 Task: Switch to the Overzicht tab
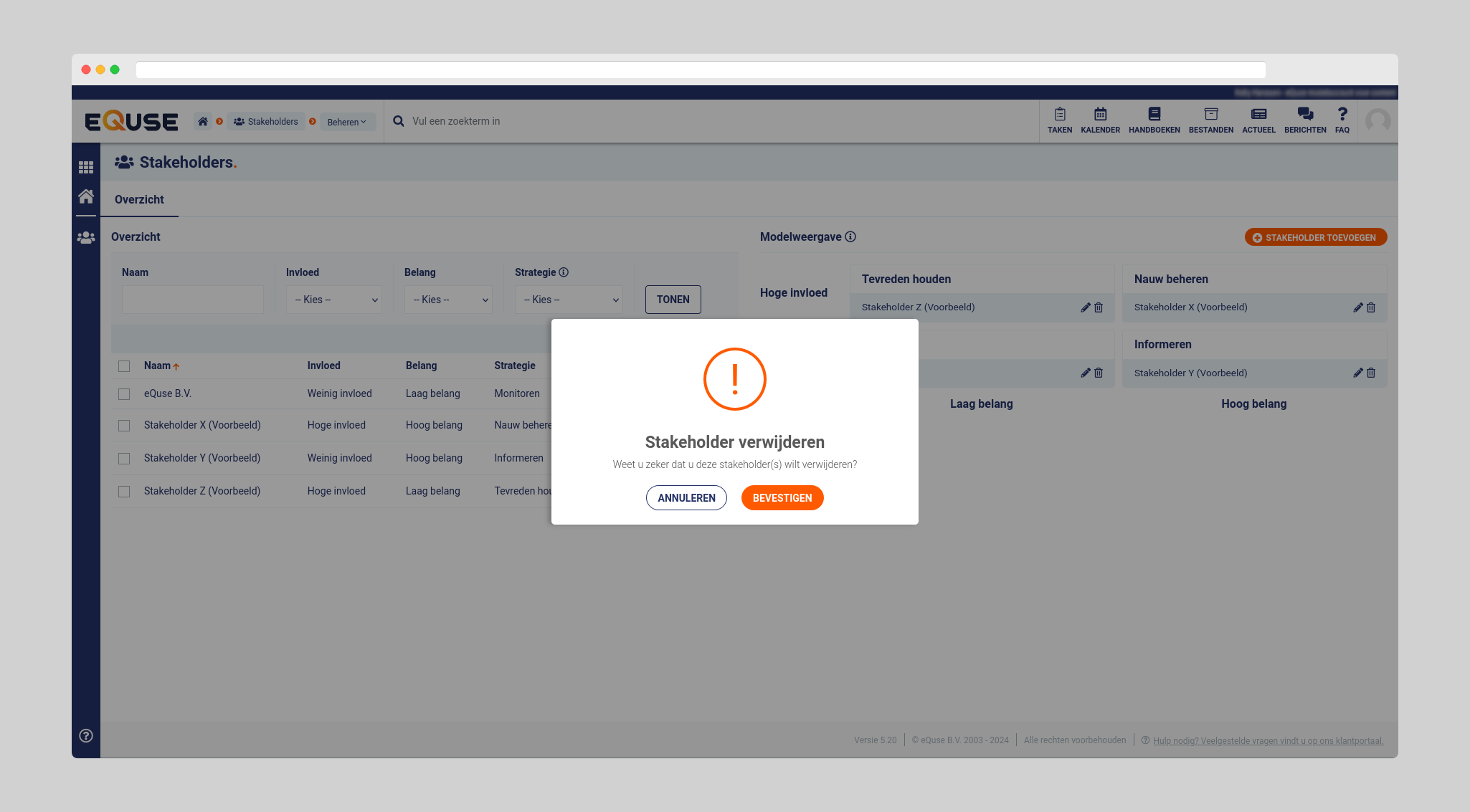[x=139, y=200]
